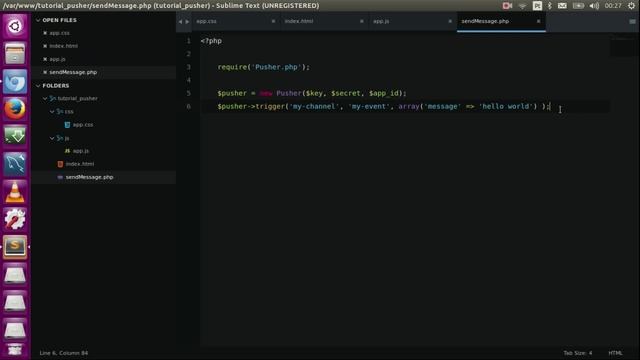Launch the Files manager from dock
Image resolution: width=640 pixels, height=360 pixels.
pyautogui.click(x=15, y=53)
